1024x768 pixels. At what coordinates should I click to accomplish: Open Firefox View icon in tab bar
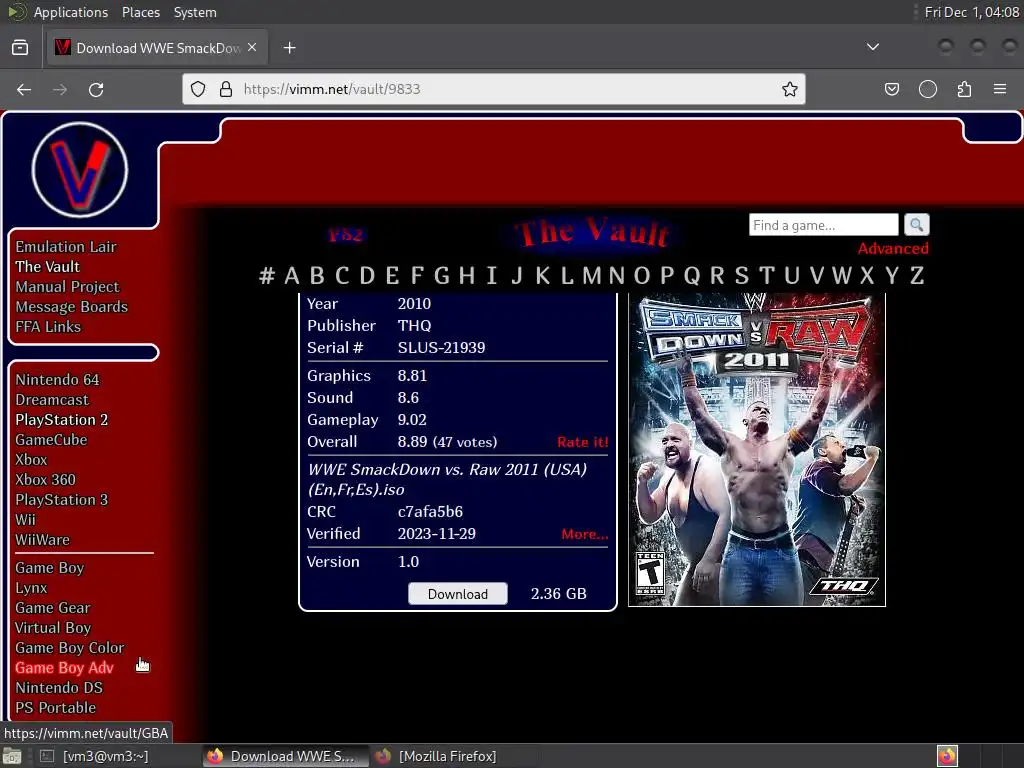pos(20,48)
